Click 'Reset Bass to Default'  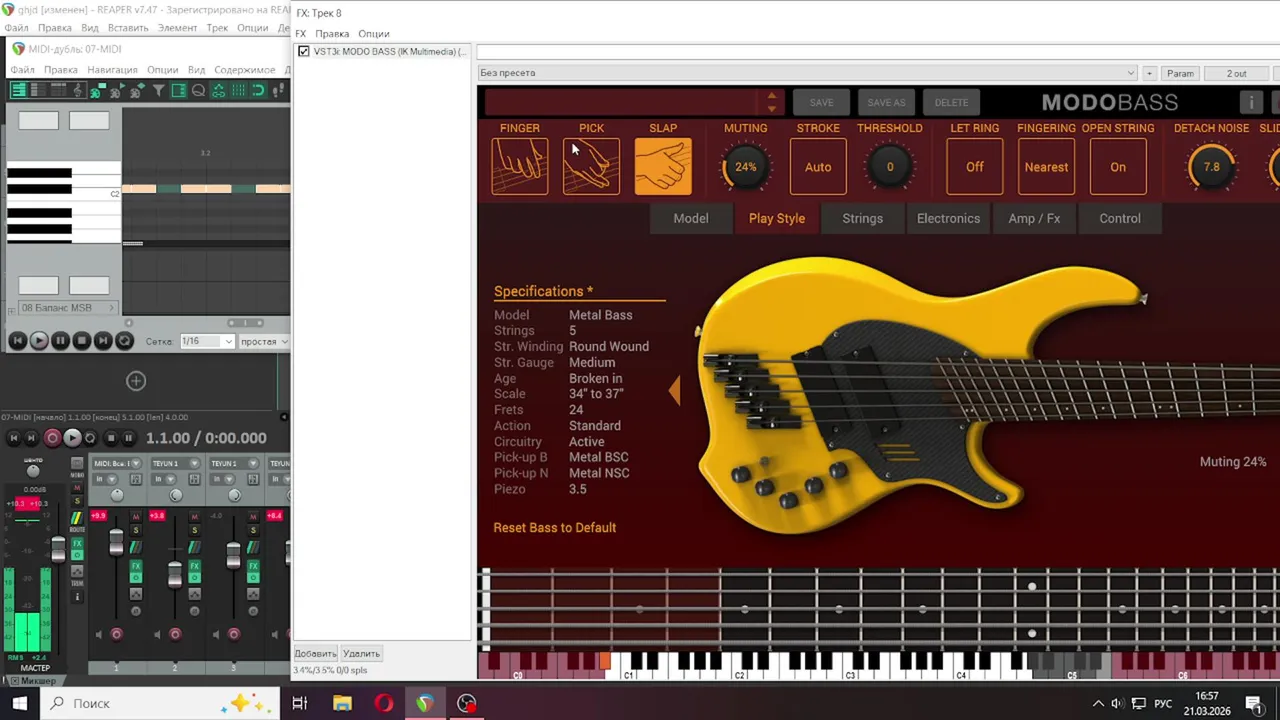point(555,527)
